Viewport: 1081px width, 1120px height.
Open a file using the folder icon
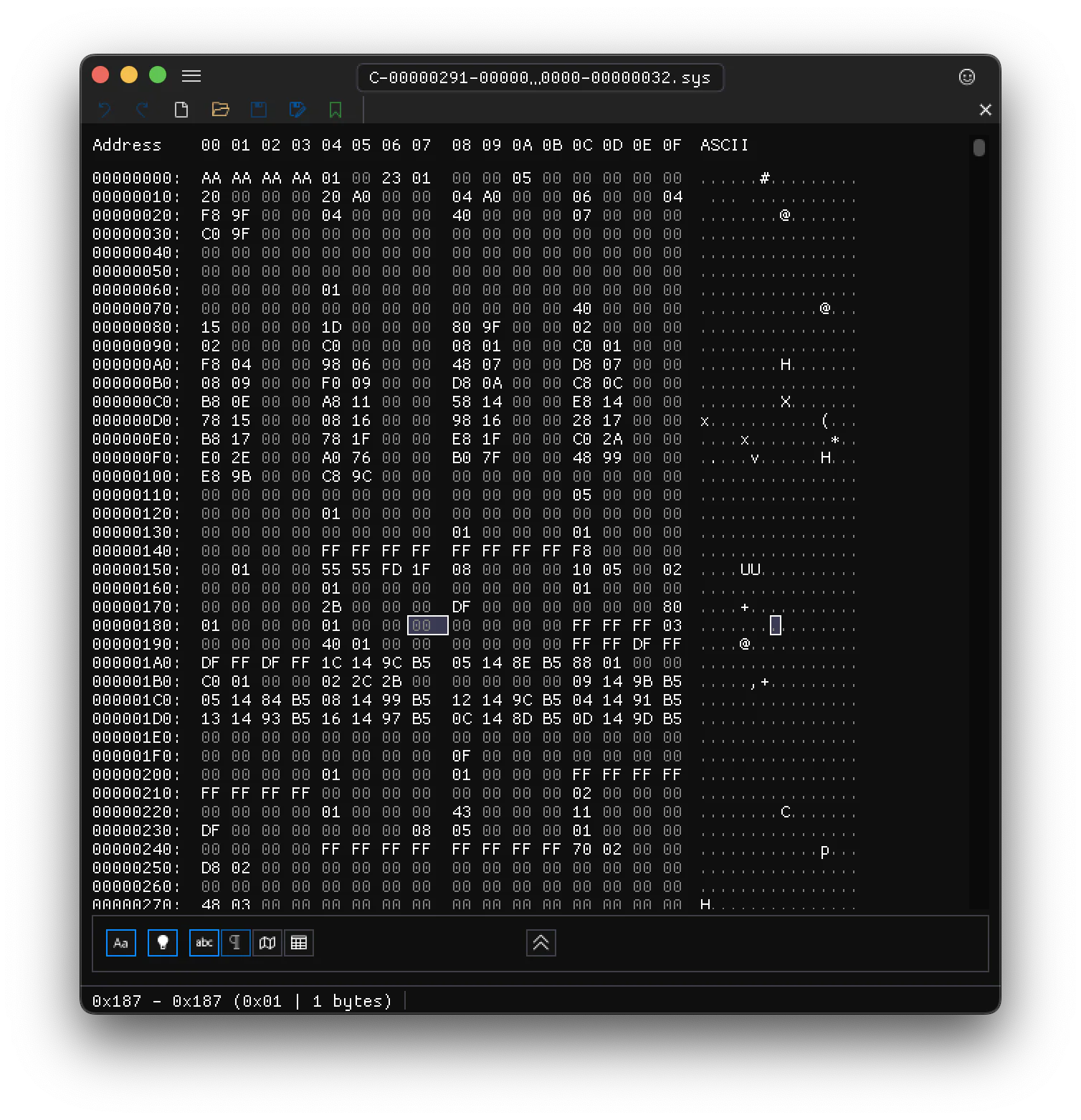(220, 110)
